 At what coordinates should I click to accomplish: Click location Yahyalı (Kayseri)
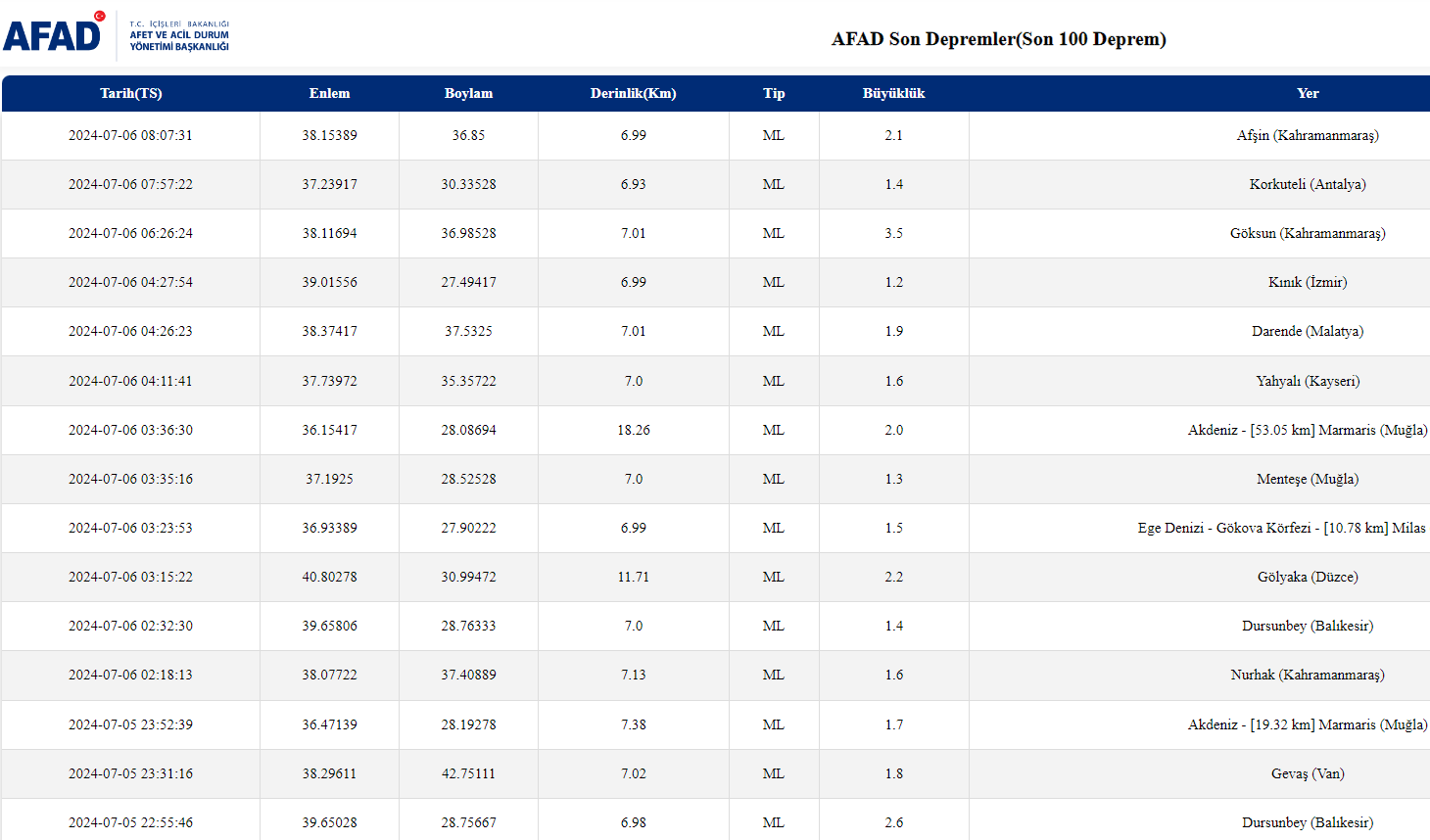(x=1308, y=381)
